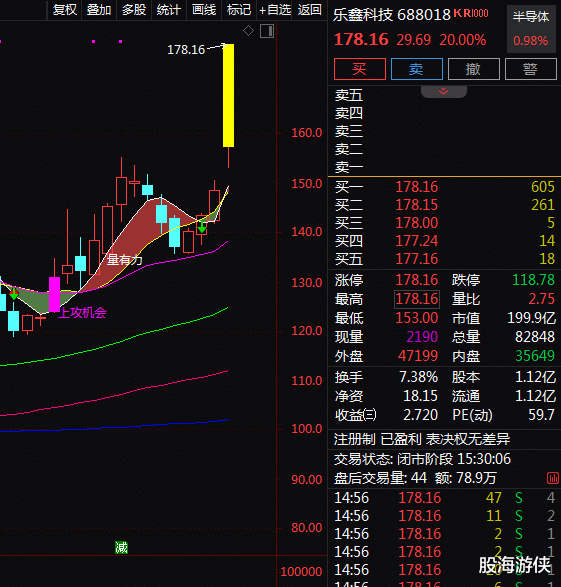Open the 统计 statistics tool
Viewport: 561px width, 587px height.
[168, 10]
